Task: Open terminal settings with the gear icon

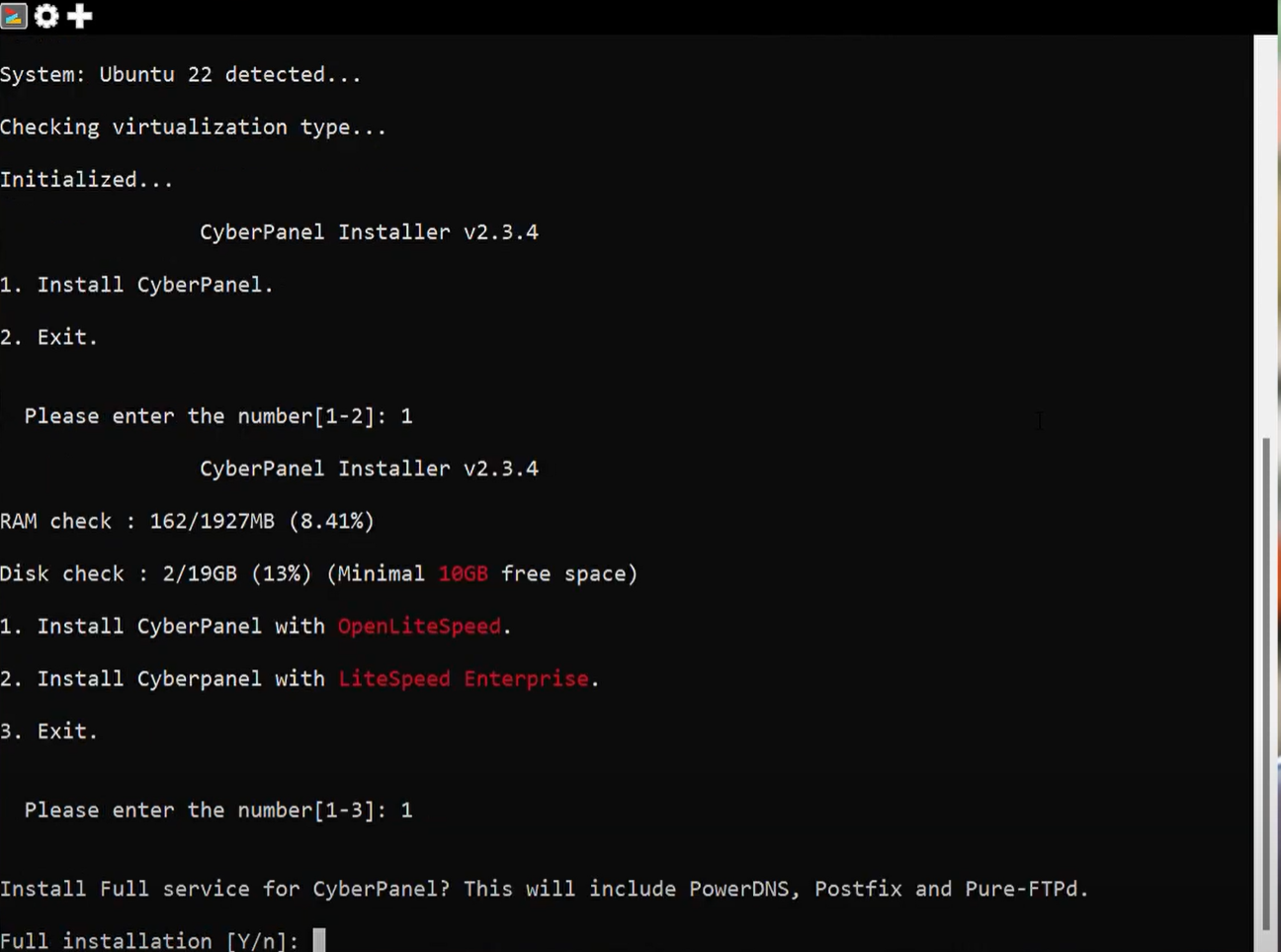Action: pyautogui.click(x=46, y=16)
